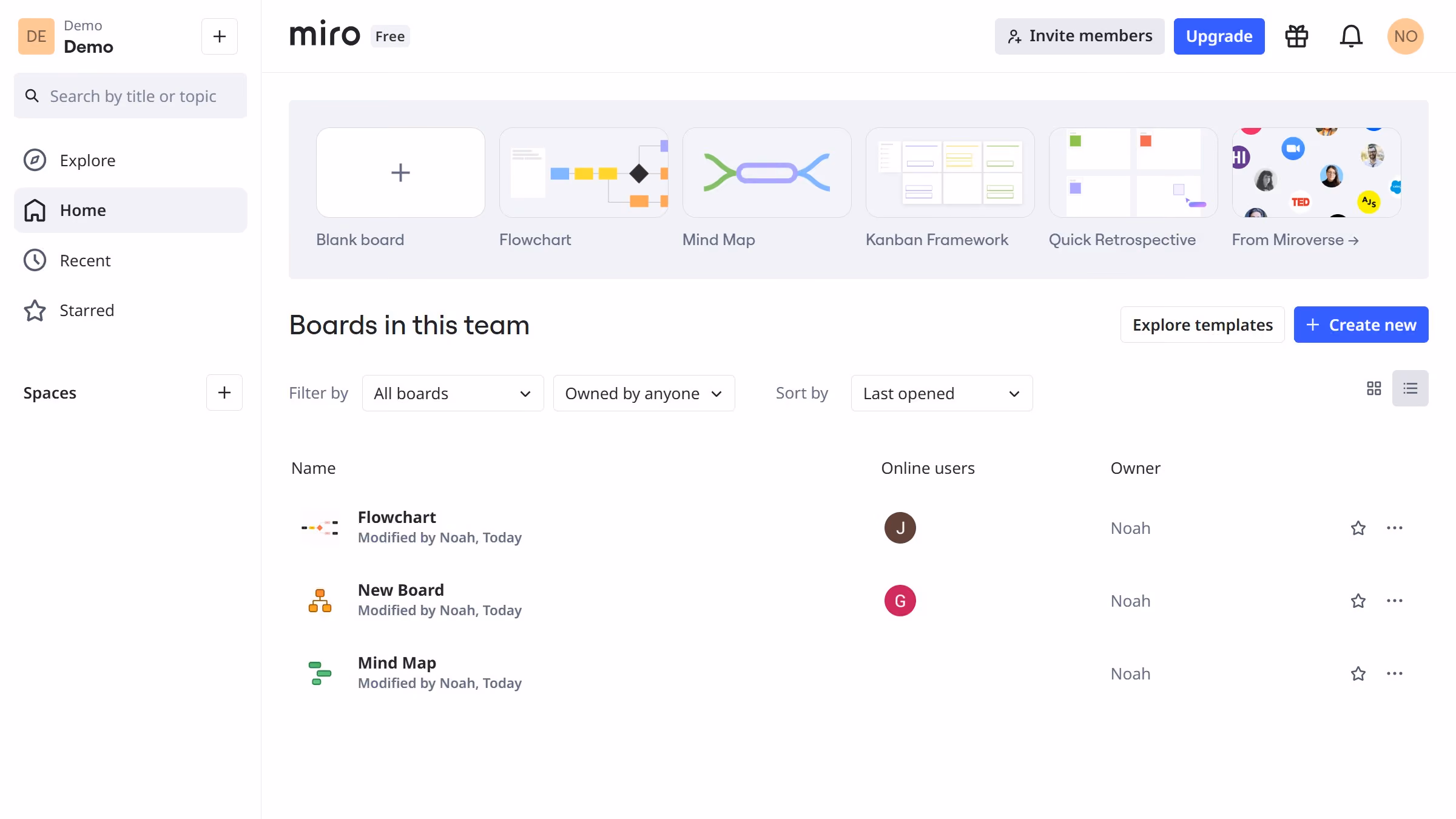The width and height of the screenshot is (1456, 819).
Task: Switch to grid view
Action: (1374, 388)
